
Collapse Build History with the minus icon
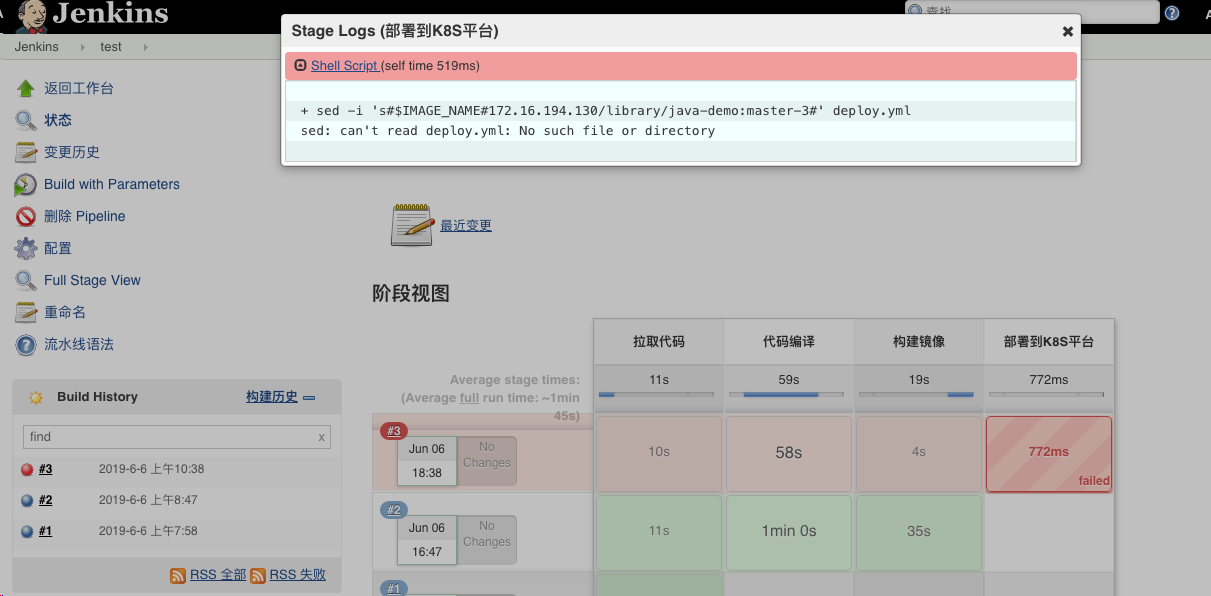309,397
